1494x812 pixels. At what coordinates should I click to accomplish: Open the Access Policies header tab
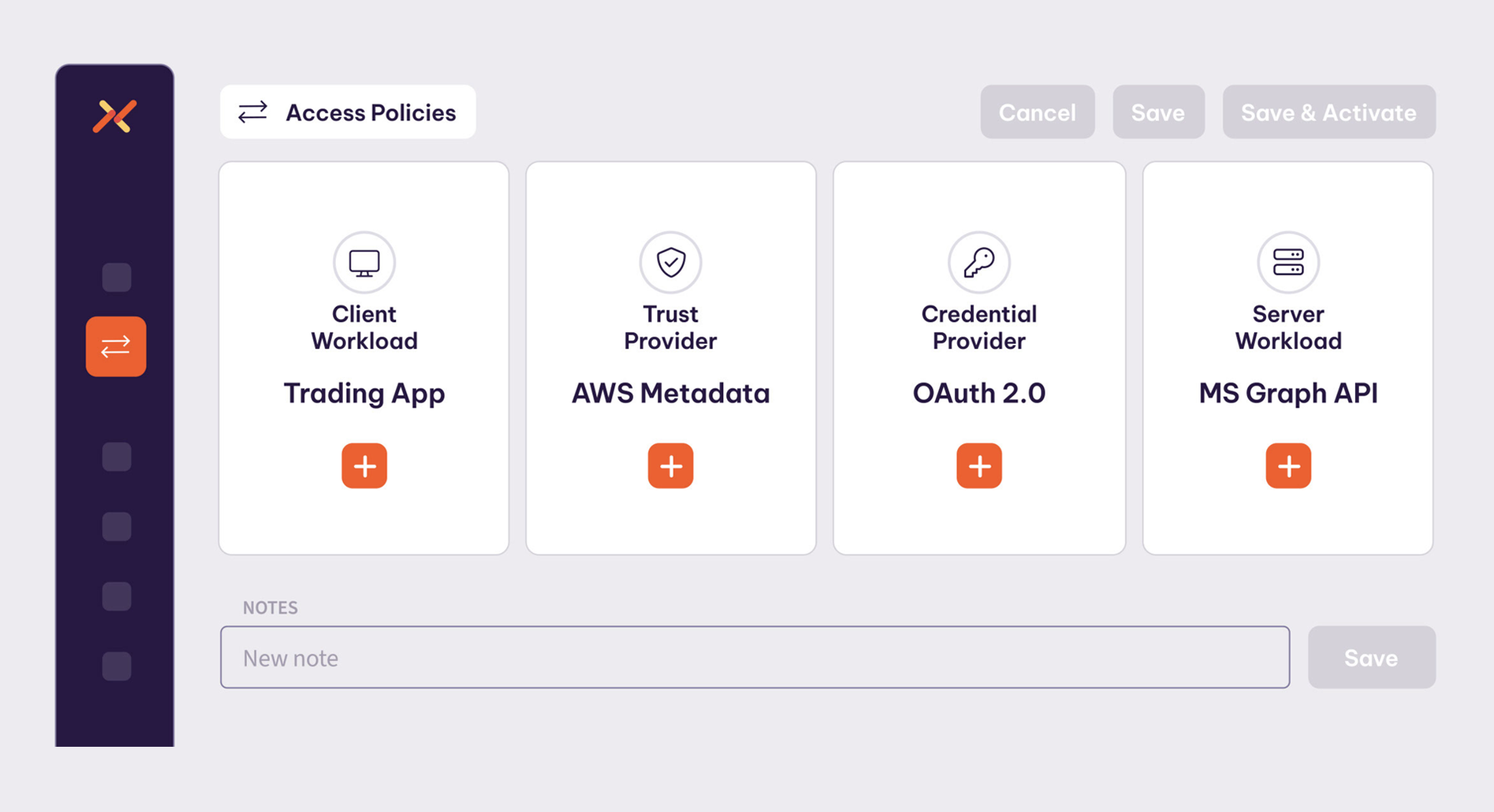[347, 113]
